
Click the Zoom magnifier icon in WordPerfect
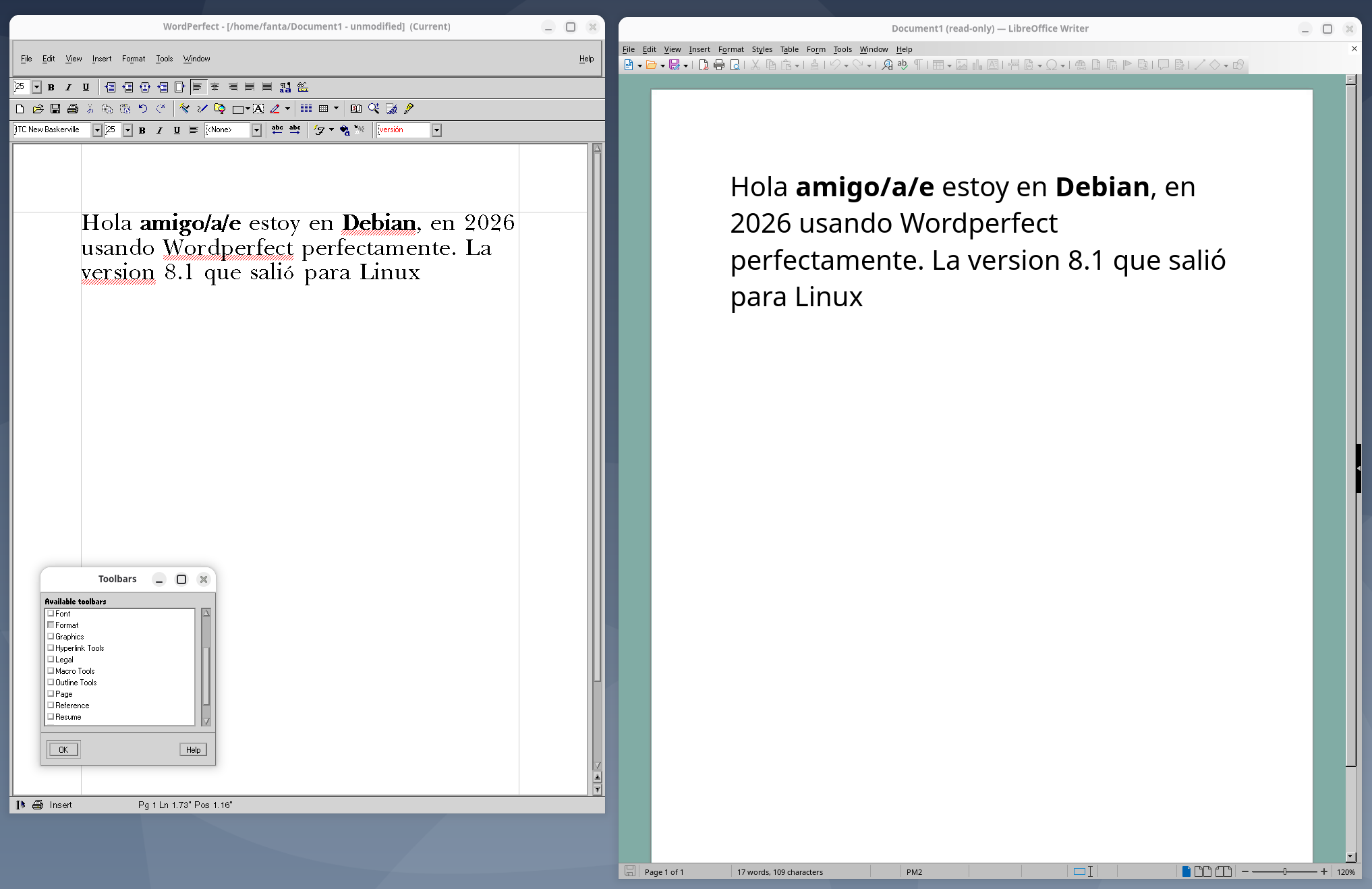pos(374,109)
